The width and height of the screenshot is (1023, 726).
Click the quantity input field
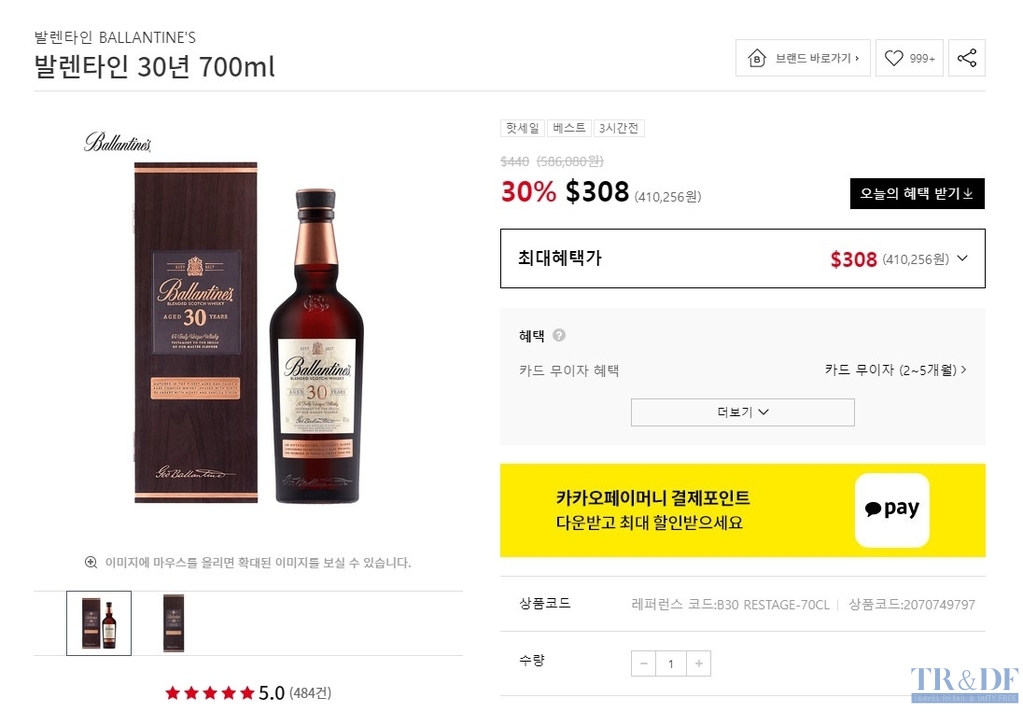(671, 663)
